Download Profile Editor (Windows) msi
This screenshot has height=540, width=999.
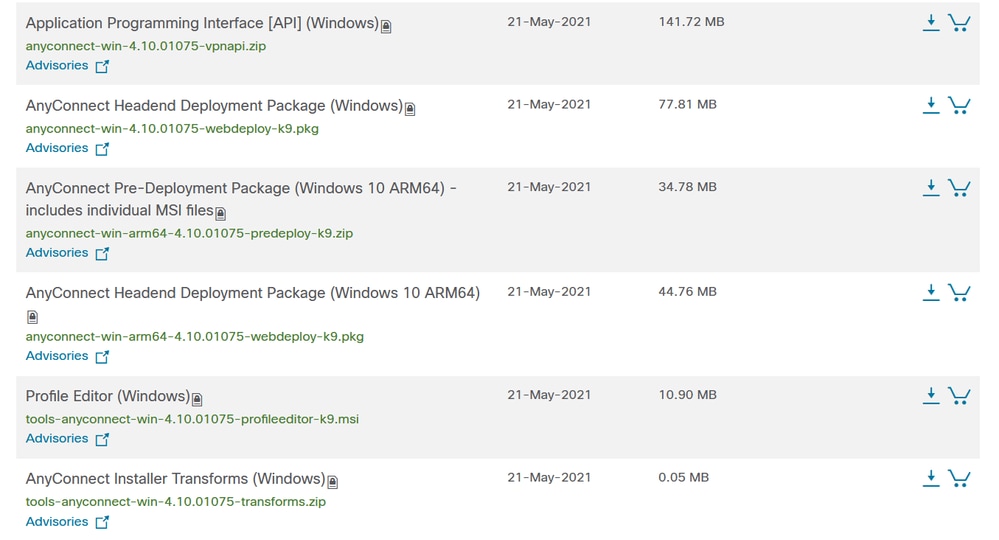click(x=931, y=395)
